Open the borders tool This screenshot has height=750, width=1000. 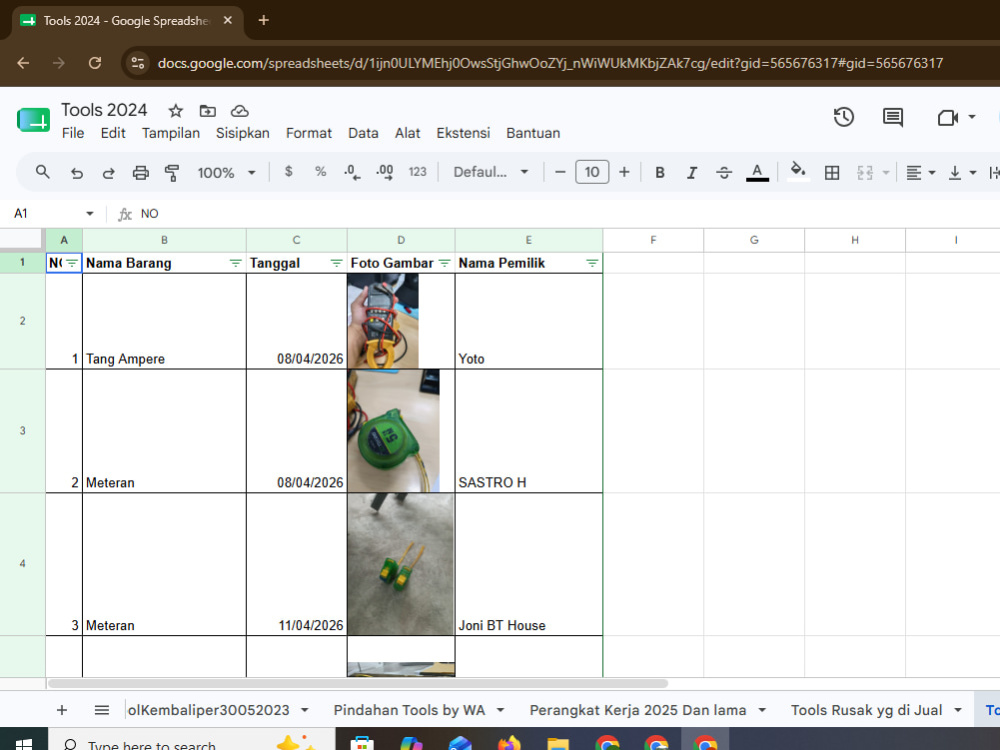coord(832,173)
